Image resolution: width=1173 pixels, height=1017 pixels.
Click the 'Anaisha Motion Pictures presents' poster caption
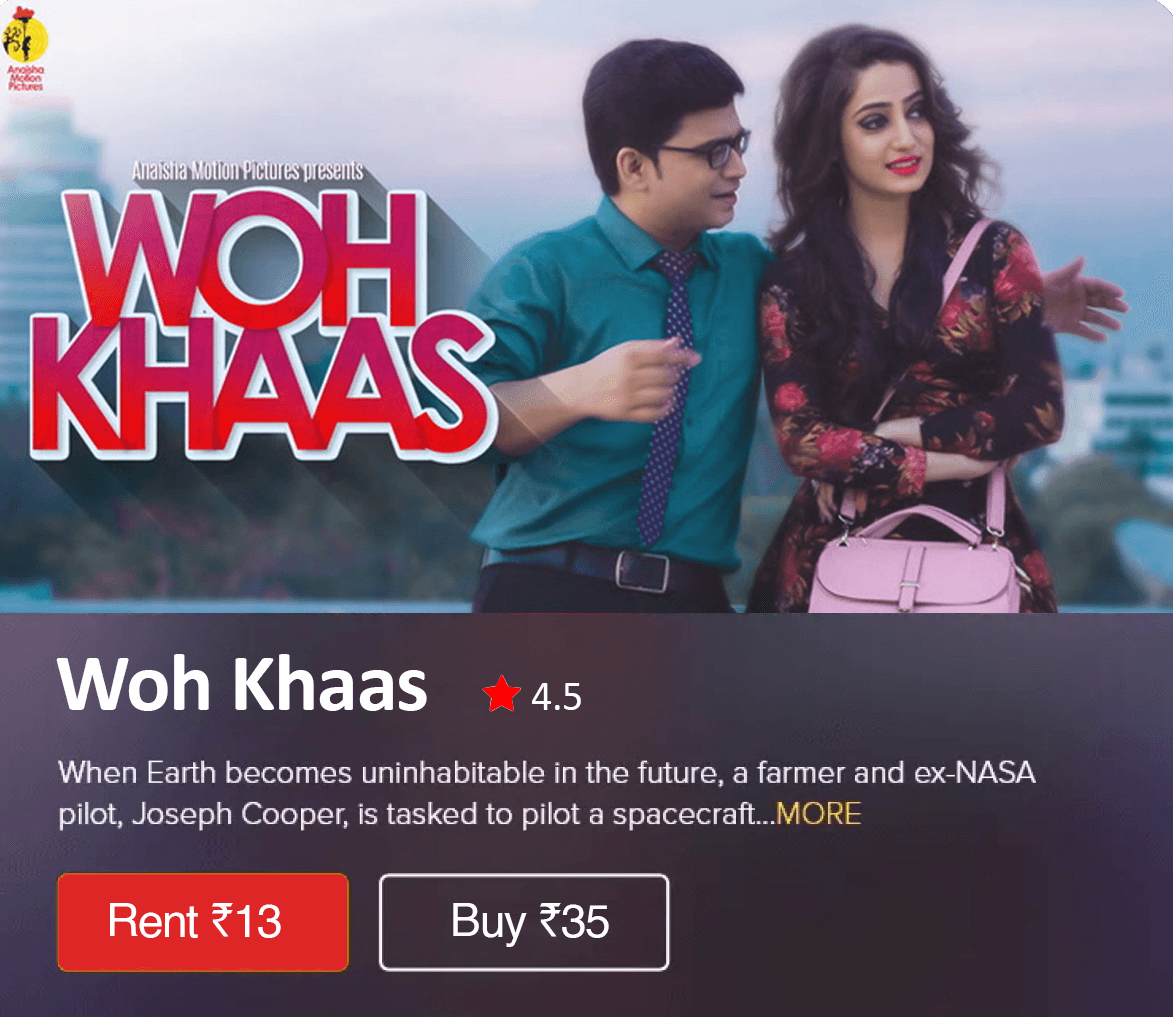pyautogui.click(x=248, y=171)
